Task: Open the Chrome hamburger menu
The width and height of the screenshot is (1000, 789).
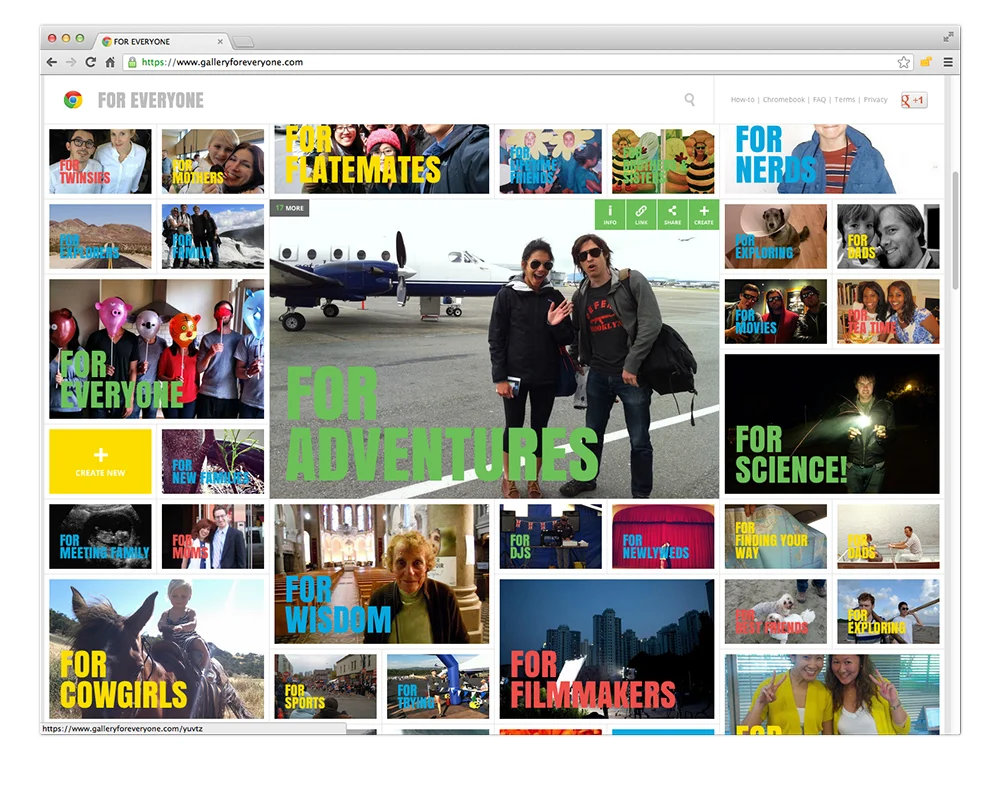Action: pos(948,62)
